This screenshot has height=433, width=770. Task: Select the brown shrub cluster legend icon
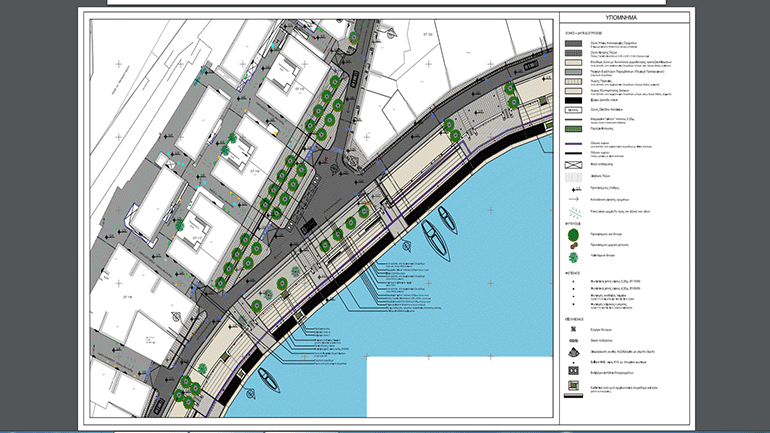click(x=575, y=246)
